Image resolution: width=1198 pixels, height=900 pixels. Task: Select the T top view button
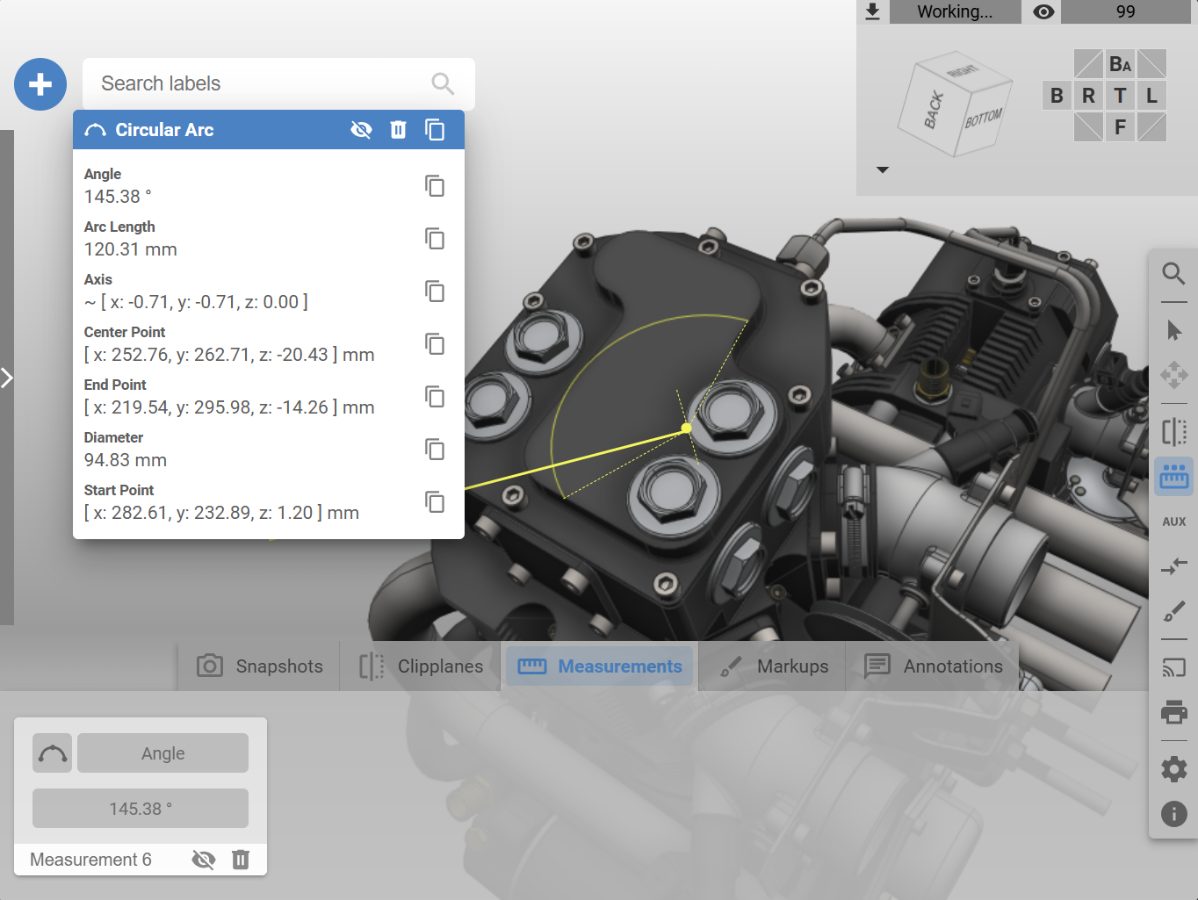pos(1120,96)
